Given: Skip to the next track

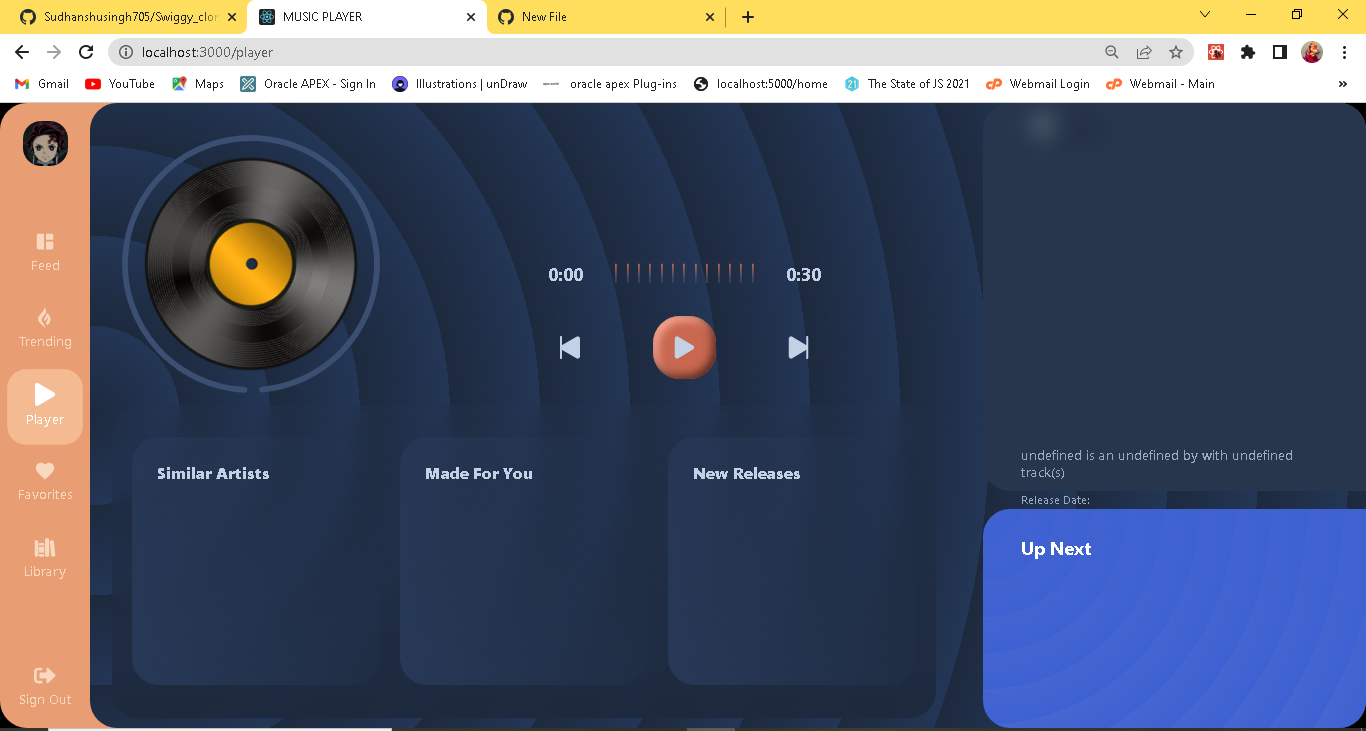Looking at the screenshot, I should (x=798, y=347).
